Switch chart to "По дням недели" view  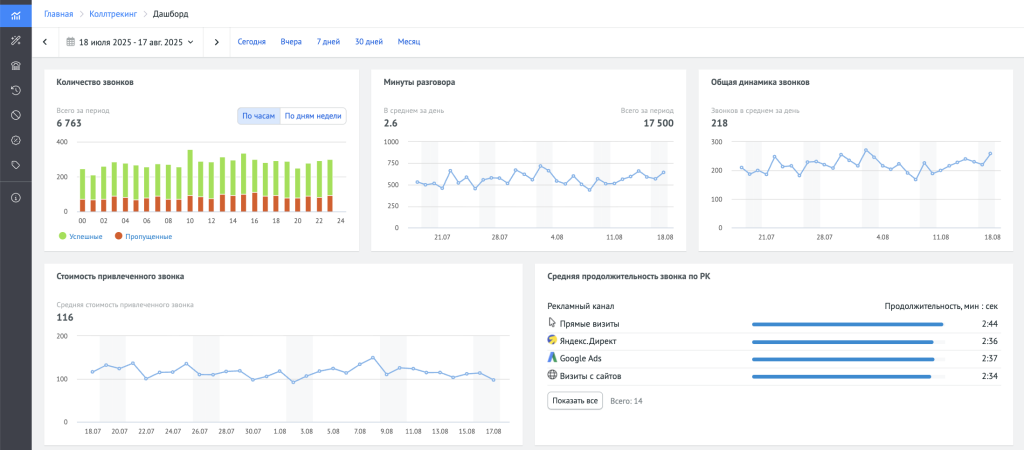click(313, 116)
